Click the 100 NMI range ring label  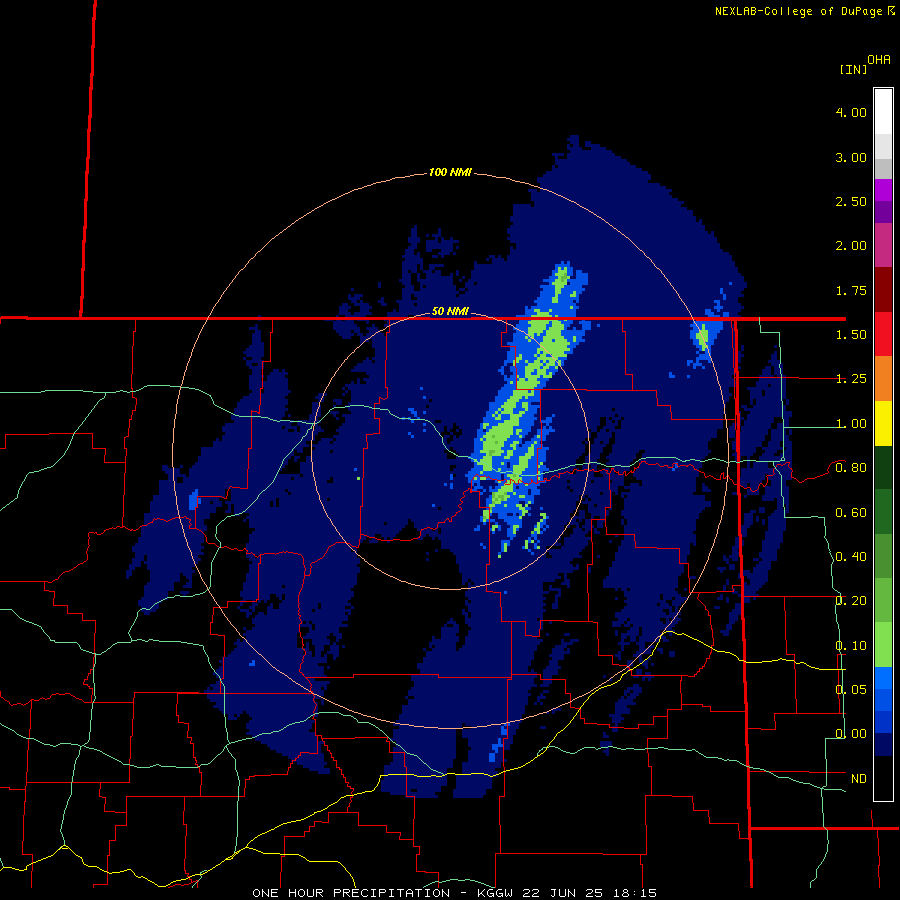pyautogui.click(x=450, y=172)
